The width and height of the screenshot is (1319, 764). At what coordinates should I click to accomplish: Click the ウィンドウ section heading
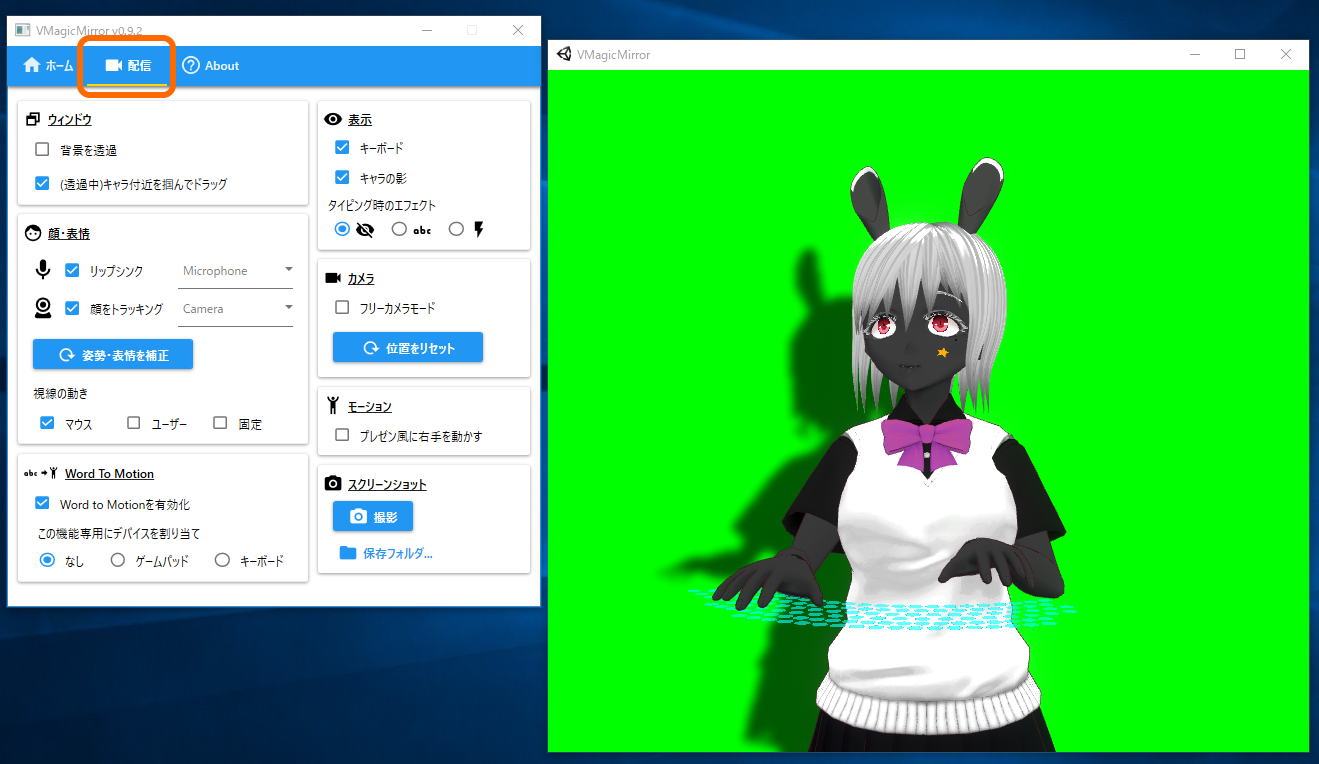tap(69, 120)
